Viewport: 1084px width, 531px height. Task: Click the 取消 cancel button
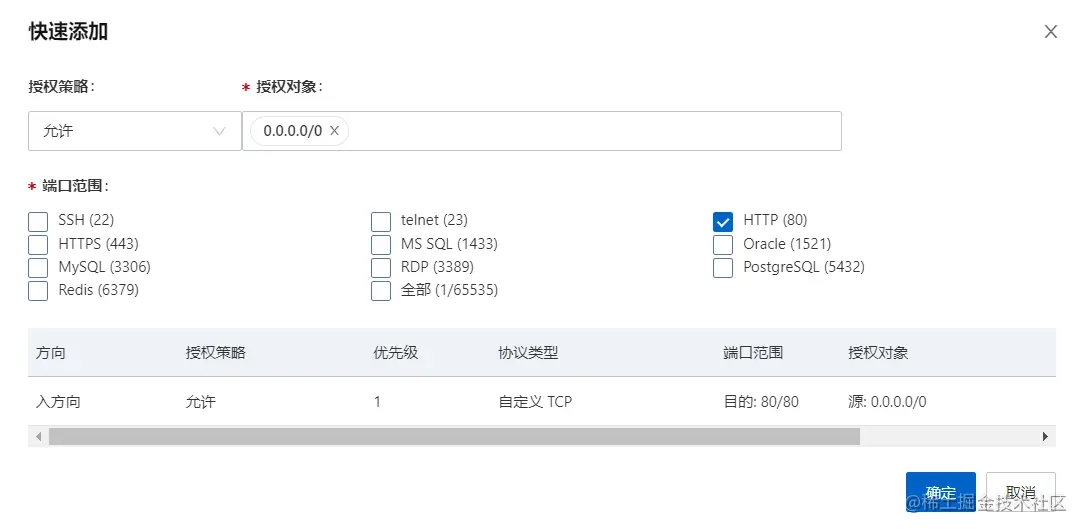point(1020,492)
